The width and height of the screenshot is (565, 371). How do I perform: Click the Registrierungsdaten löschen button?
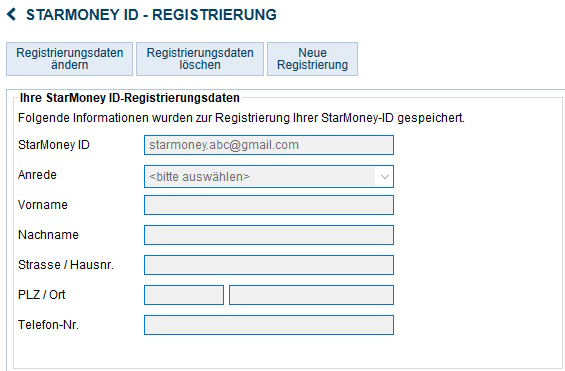coord(200,59)
